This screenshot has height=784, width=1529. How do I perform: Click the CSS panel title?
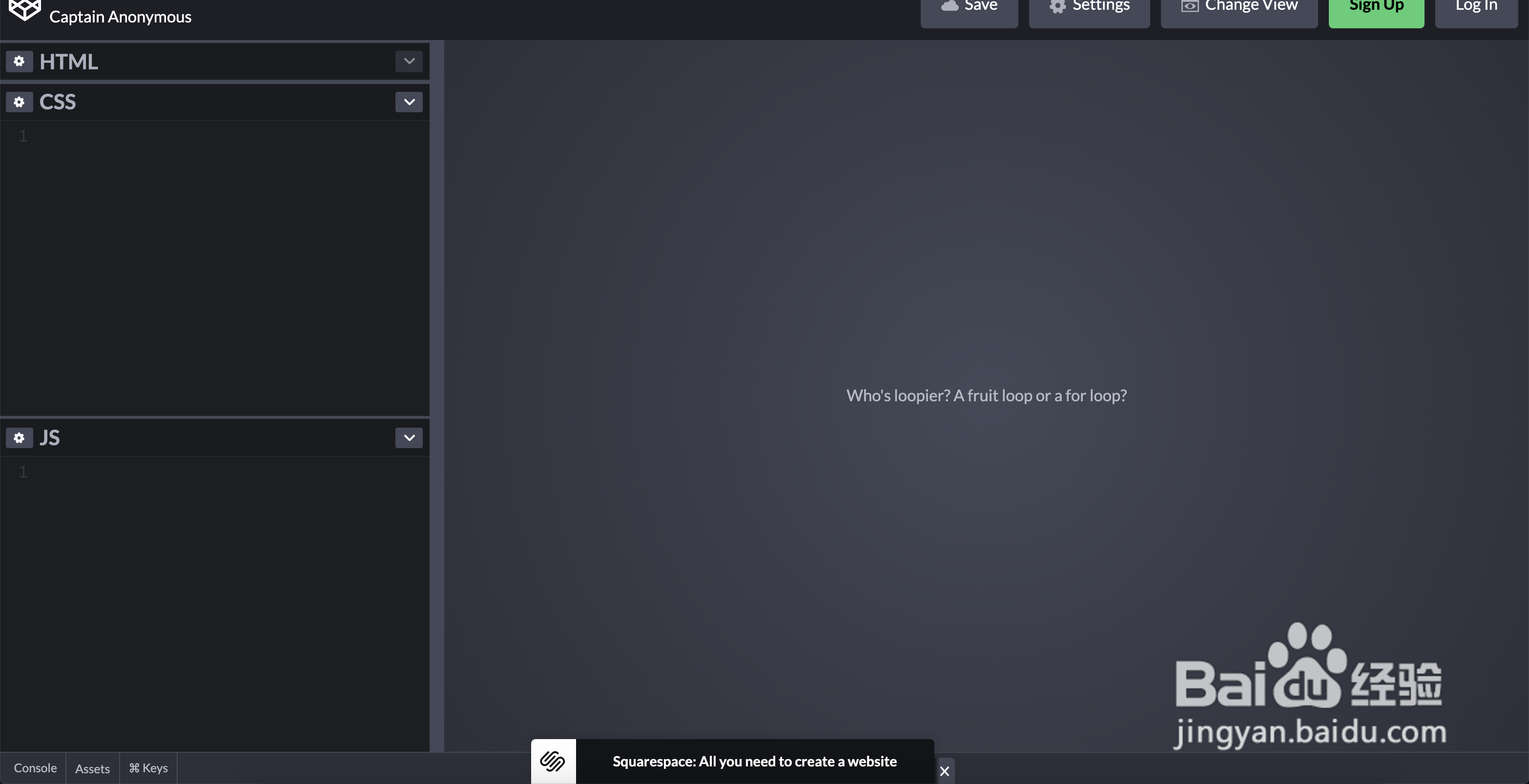coord(58,102)
